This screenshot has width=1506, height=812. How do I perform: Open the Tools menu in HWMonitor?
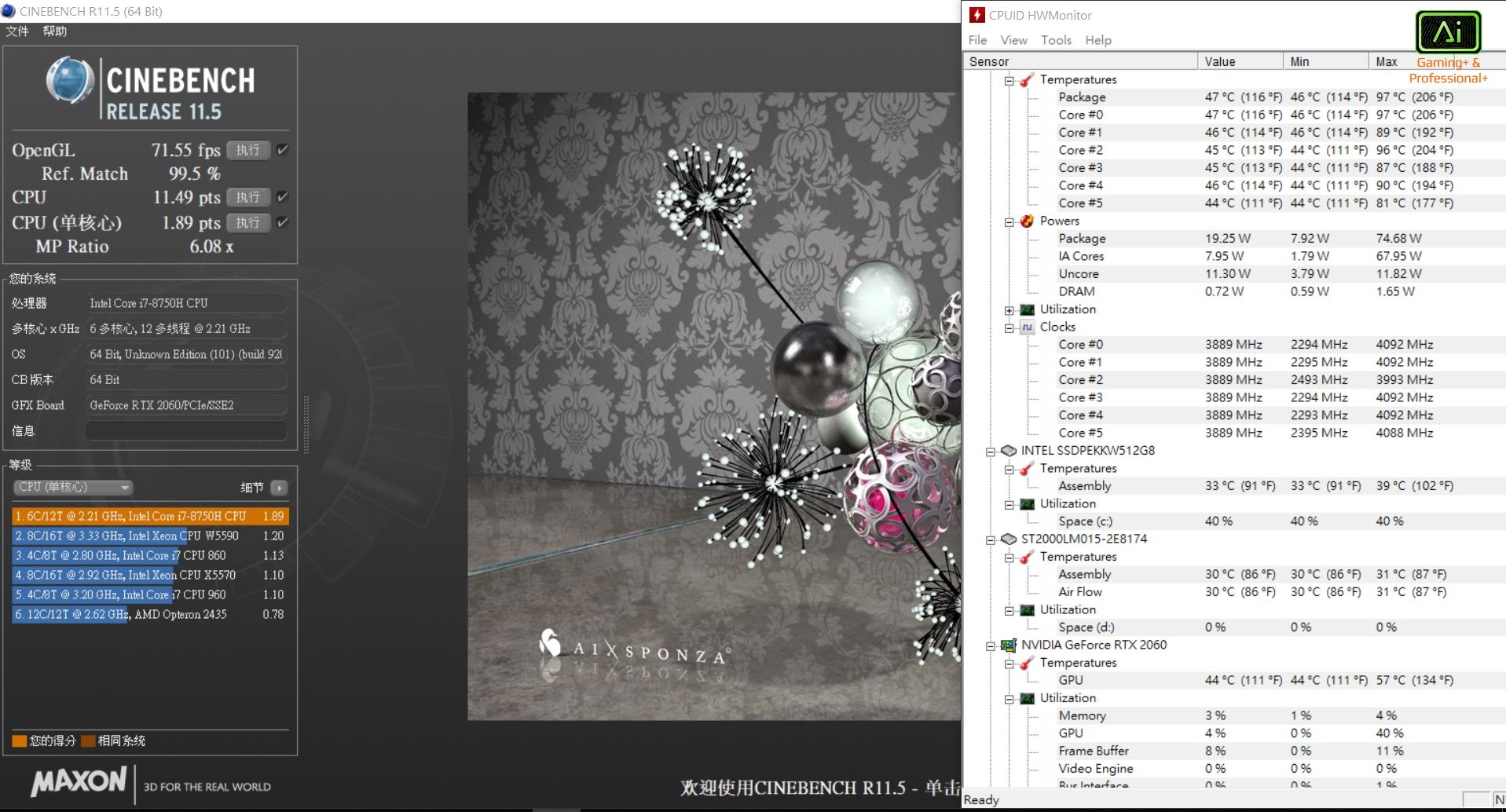1056,40
